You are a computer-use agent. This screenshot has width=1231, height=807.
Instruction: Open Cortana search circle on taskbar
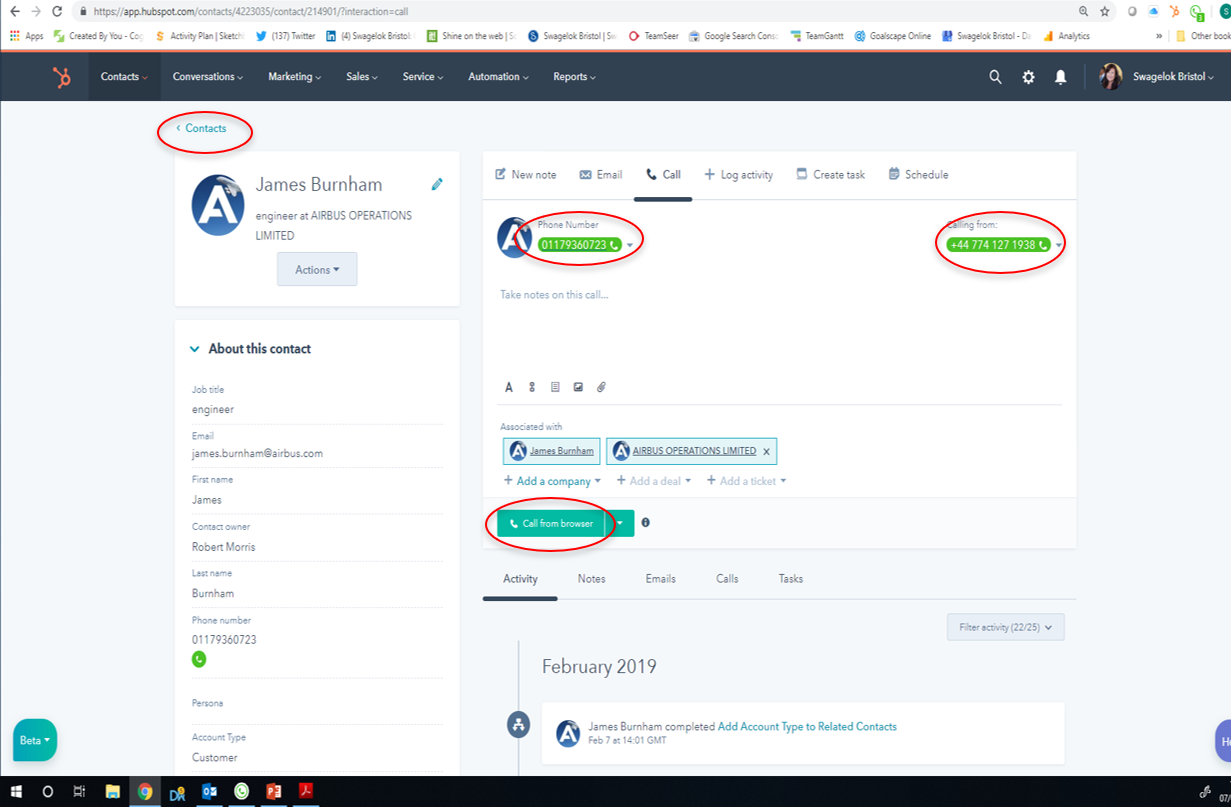point(47,791)
